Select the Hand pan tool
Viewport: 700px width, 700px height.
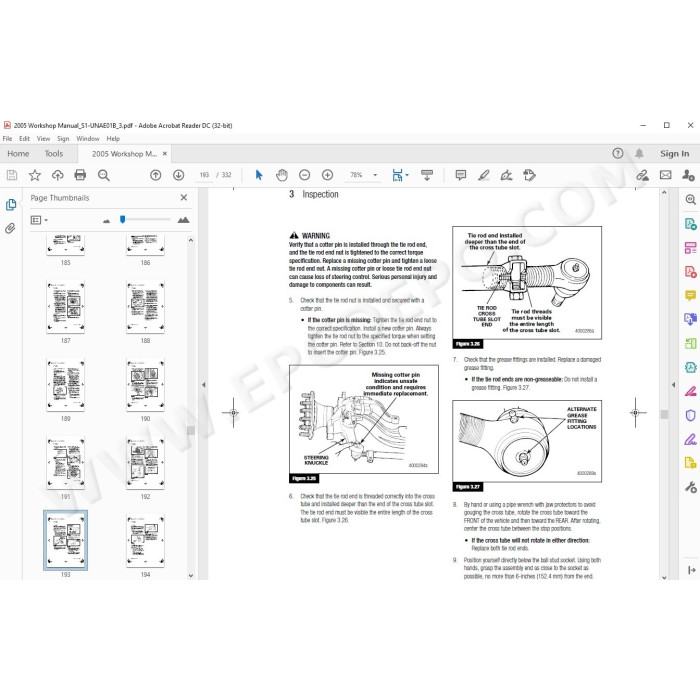(x=282, y=175)
